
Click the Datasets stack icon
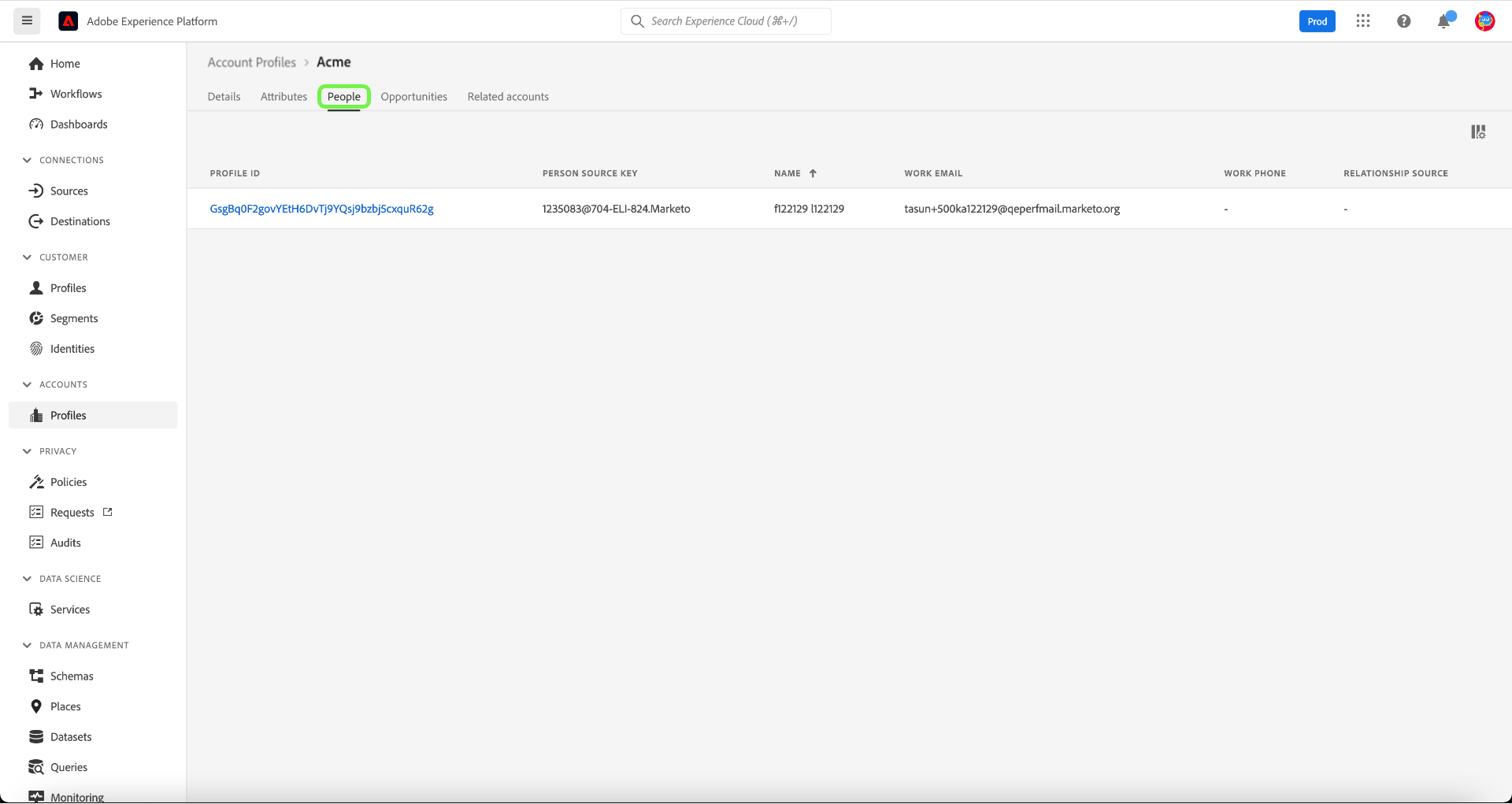point(36,737)
